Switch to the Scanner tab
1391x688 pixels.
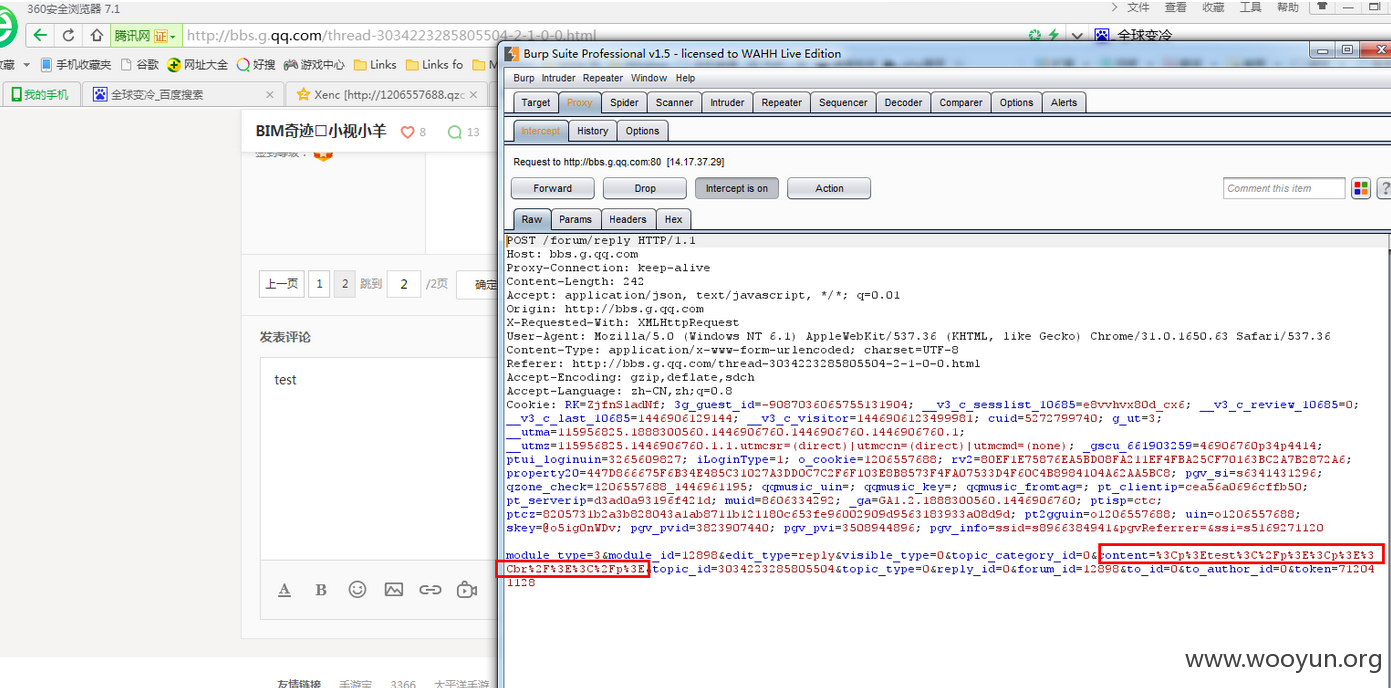tap(674, 102)
